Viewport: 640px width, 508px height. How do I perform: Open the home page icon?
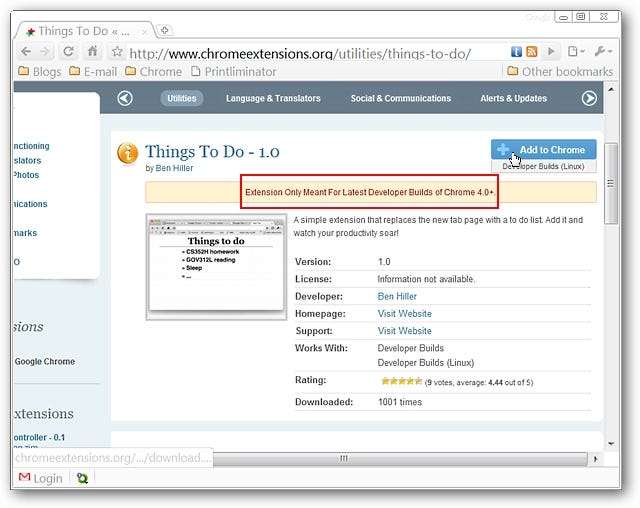pos(93,51)
